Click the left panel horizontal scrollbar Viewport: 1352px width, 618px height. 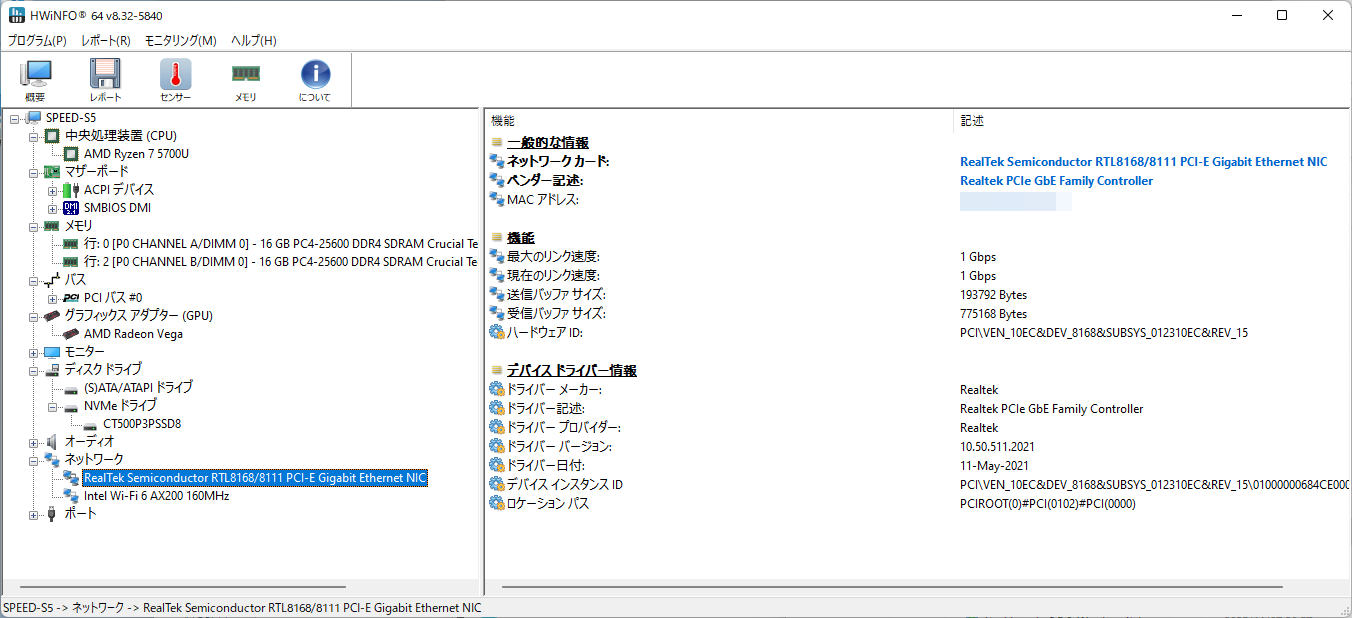182,587
